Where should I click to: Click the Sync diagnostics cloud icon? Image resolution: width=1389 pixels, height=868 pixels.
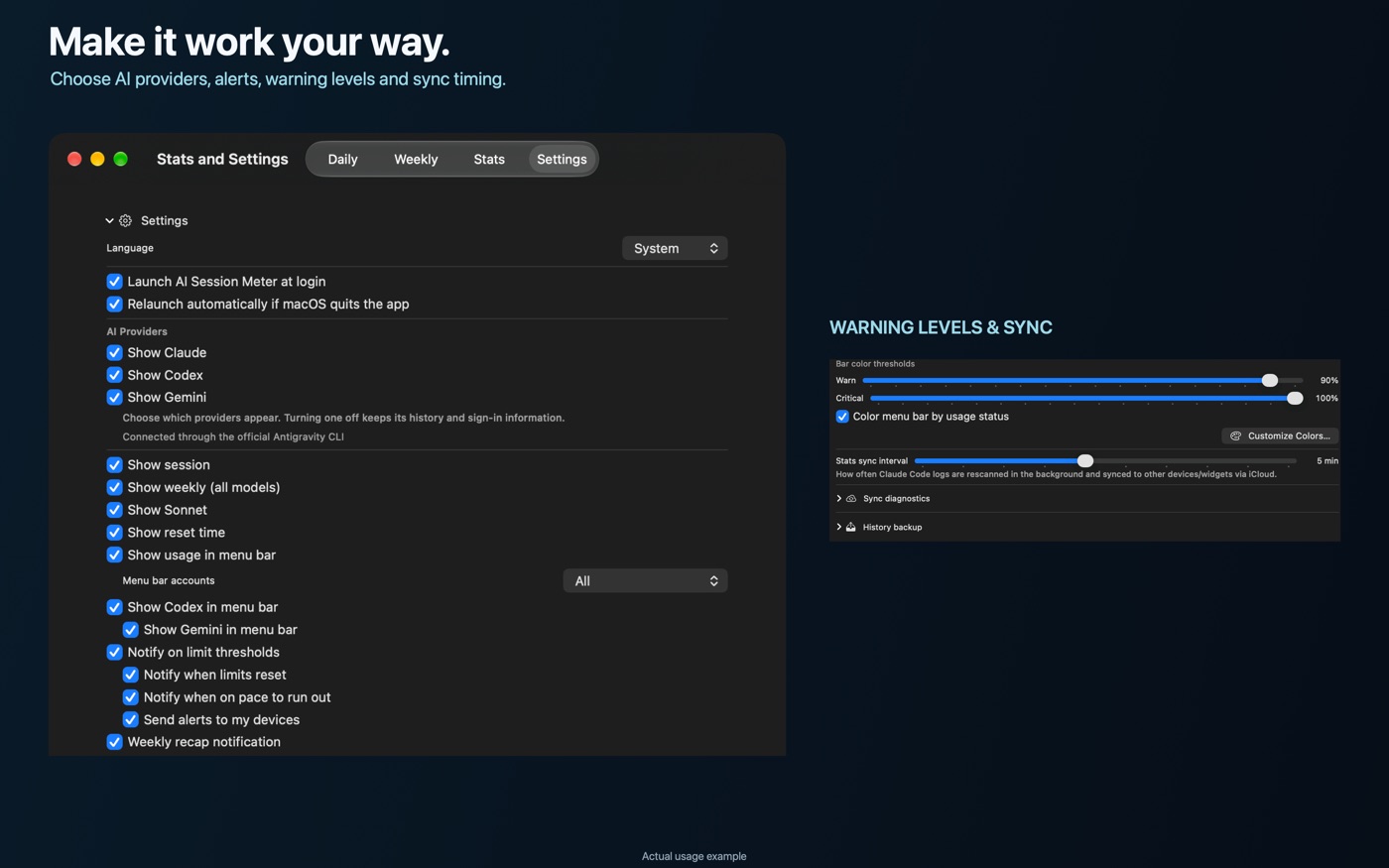(851, 499)
